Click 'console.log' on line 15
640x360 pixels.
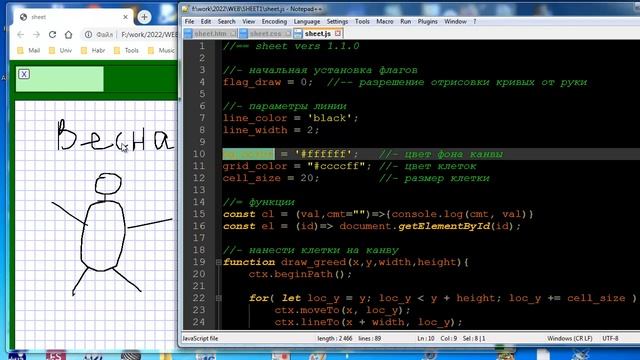click(x=427, y=214)
